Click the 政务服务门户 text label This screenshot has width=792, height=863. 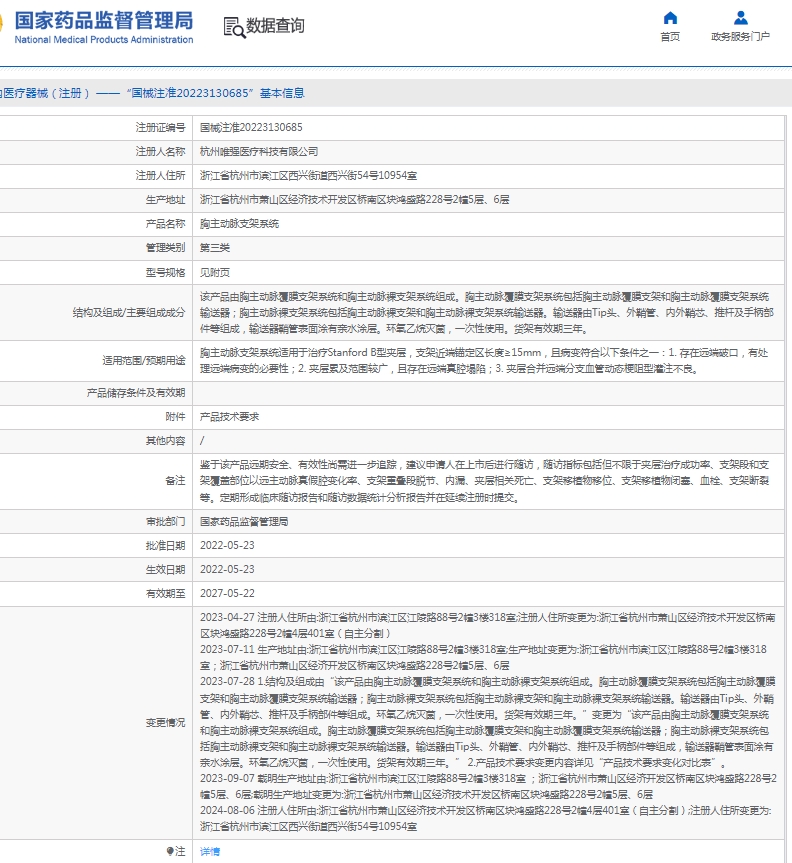(740, 37)
